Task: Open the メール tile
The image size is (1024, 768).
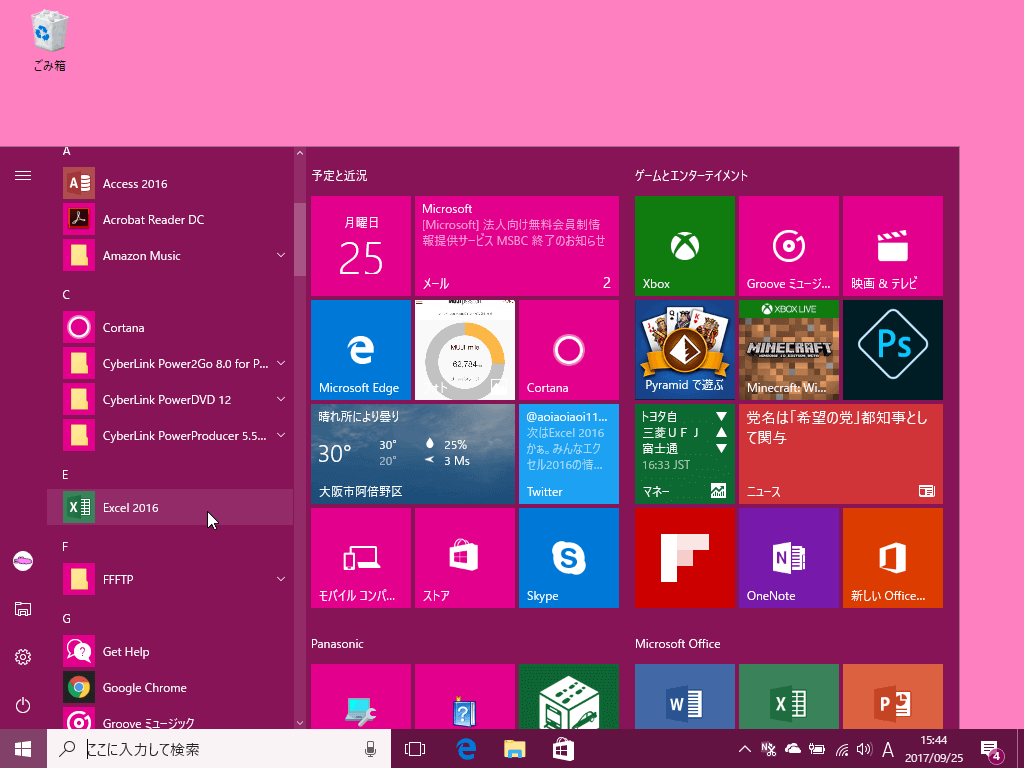Action: coord(517,246)
